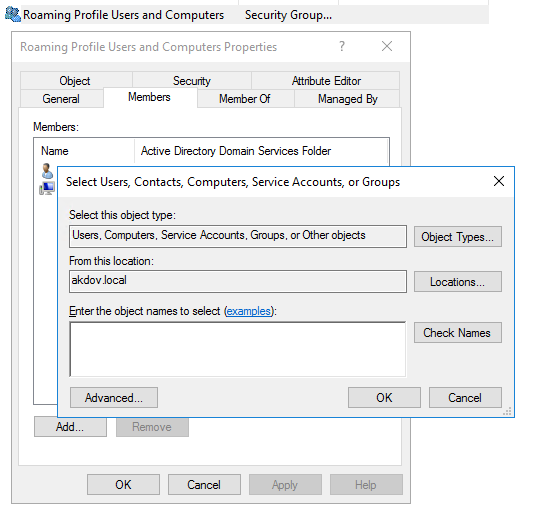Image resolution: width=533 pixels, height=511 pixels.
Task: Click the Check Names button
Action: tap(458, 333)
